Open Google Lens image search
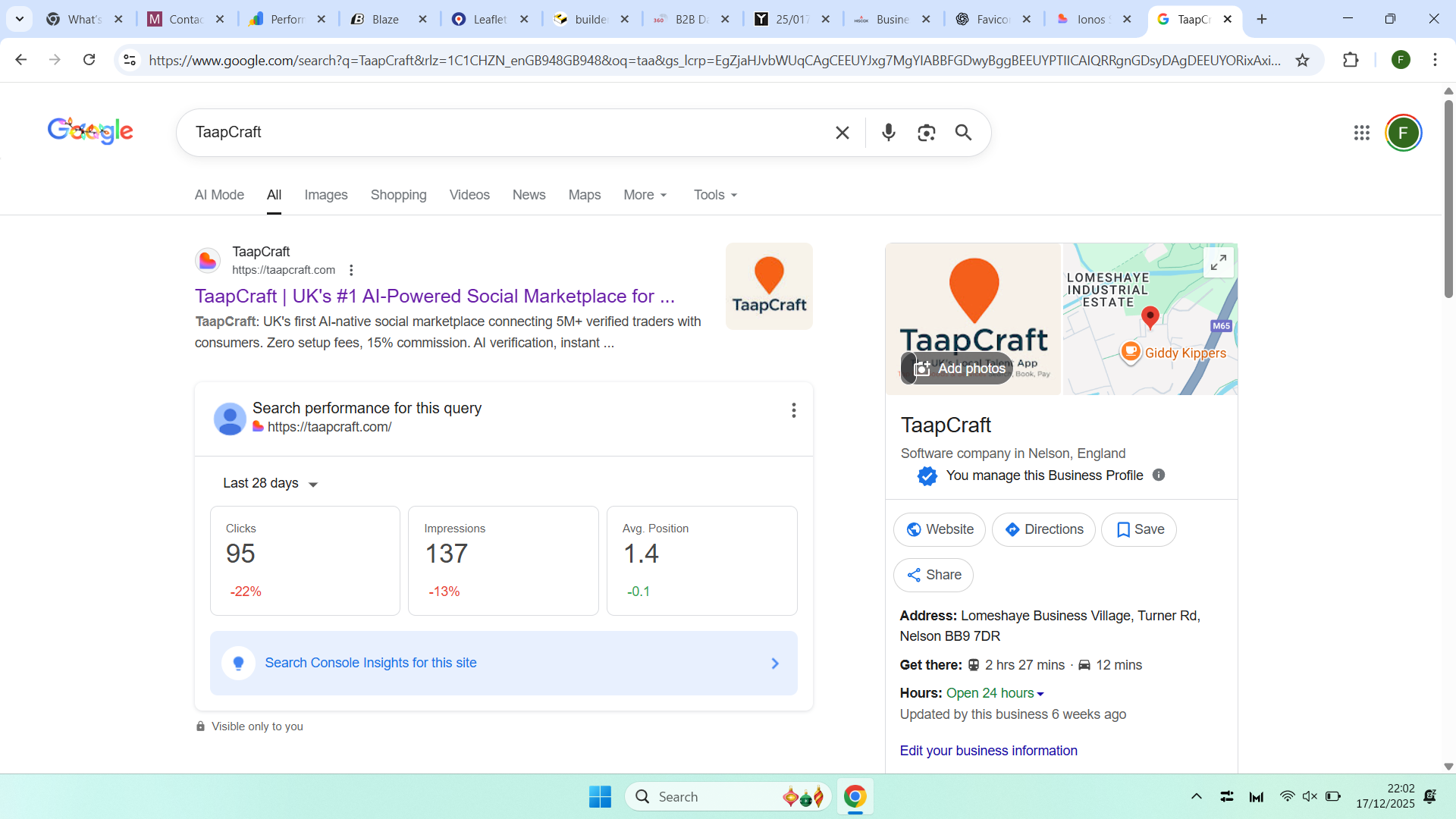The height and width of the screenshot is (819, 1456). coord(926,133)
